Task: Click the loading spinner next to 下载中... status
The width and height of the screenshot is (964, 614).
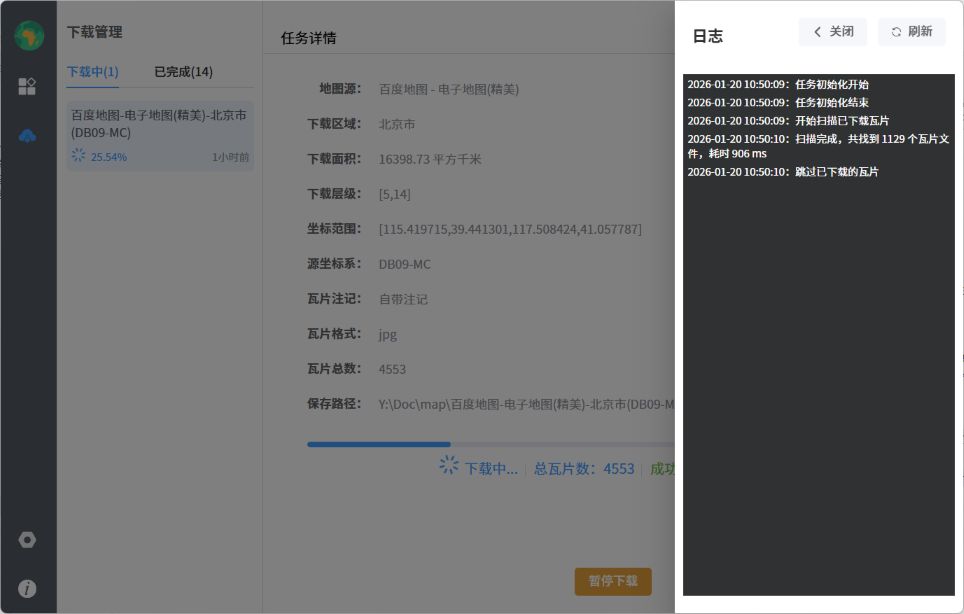Action: tap(449, 466)
